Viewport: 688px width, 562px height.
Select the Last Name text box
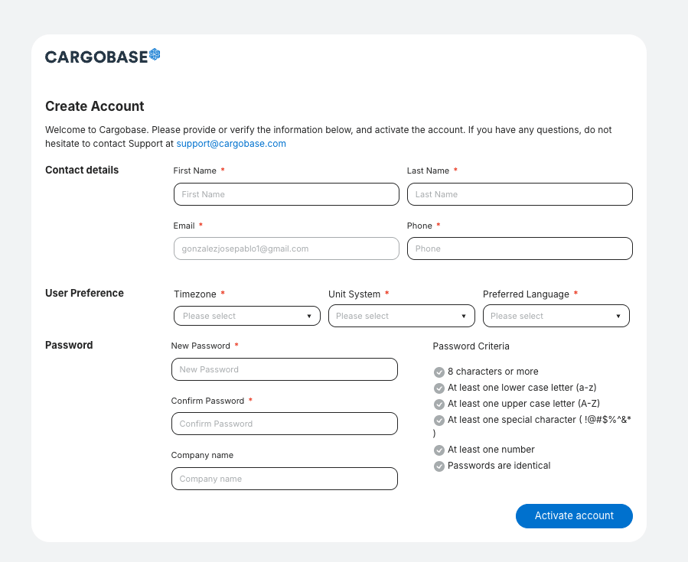(x=520, y=194)
